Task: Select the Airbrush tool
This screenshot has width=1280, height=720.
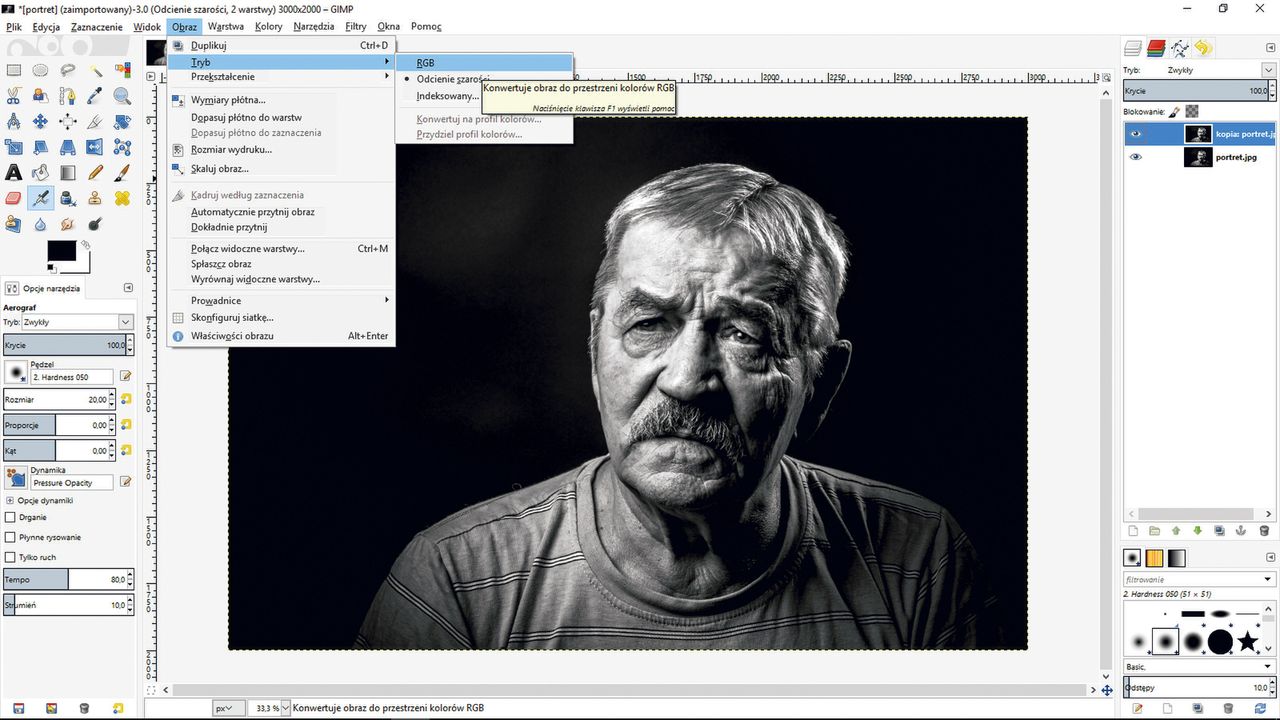Action: 40,198
